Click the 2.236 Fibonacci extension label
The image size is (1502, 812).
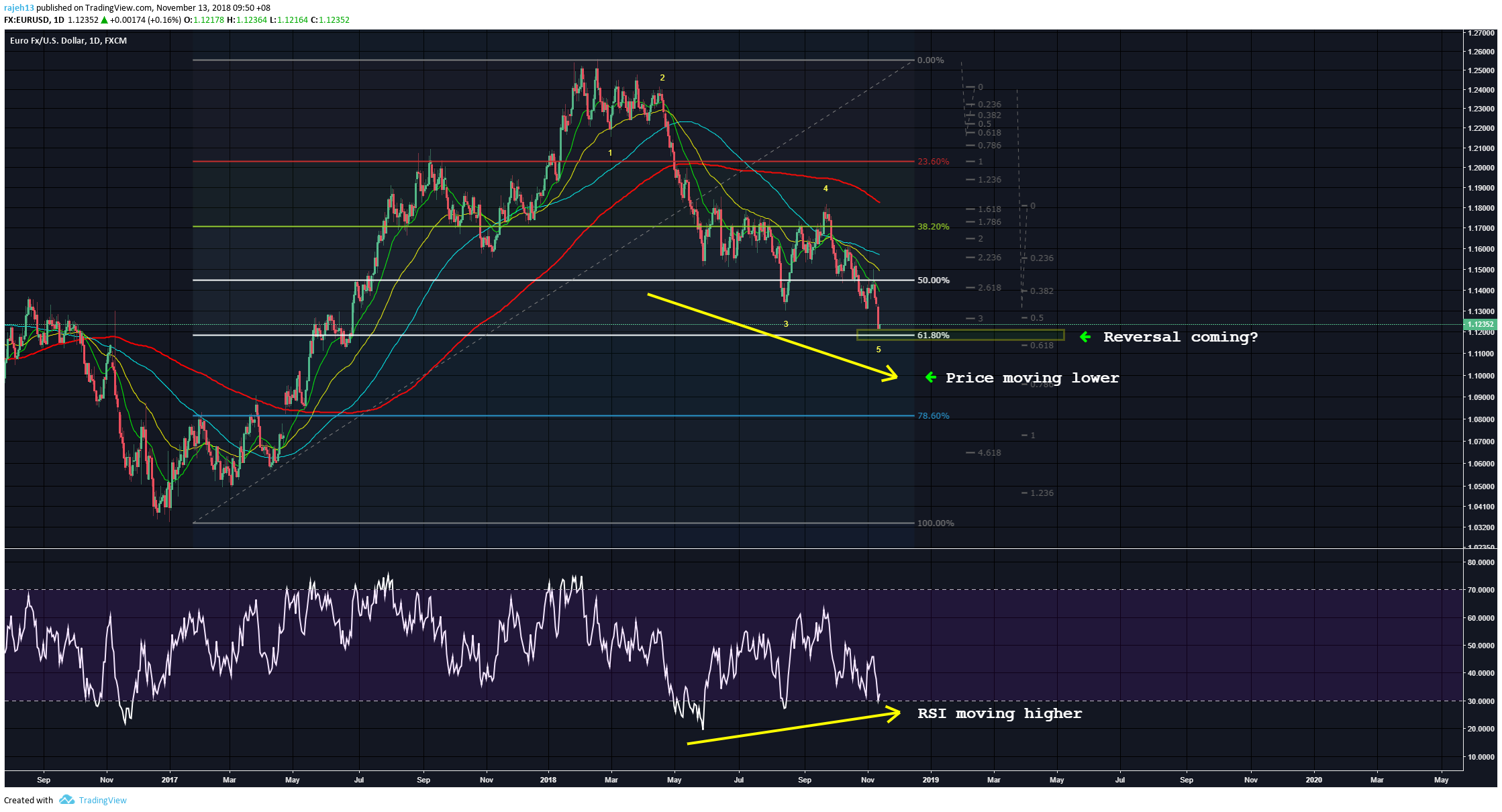tap(989, 258)
